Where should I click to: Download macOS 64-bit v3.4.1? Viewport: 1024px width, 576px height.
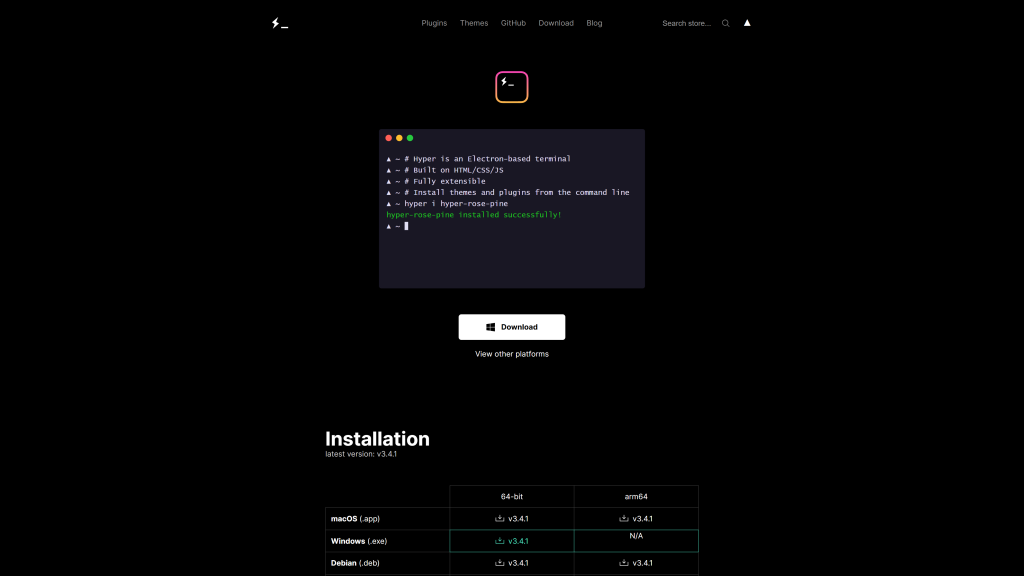[512, 519]
